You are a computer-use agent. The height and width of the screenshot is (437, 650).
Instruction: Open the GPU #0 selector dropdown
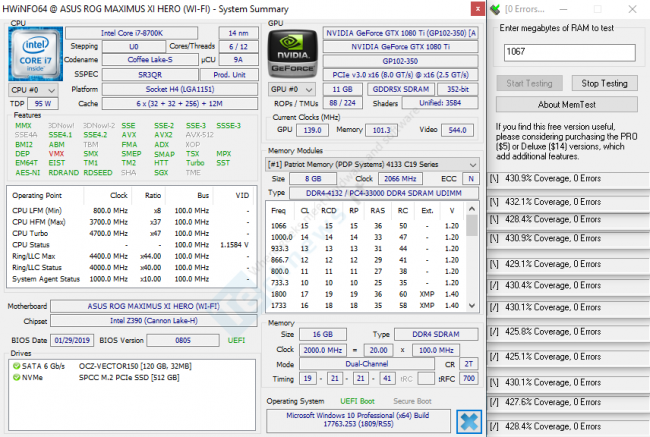(291, 90)
